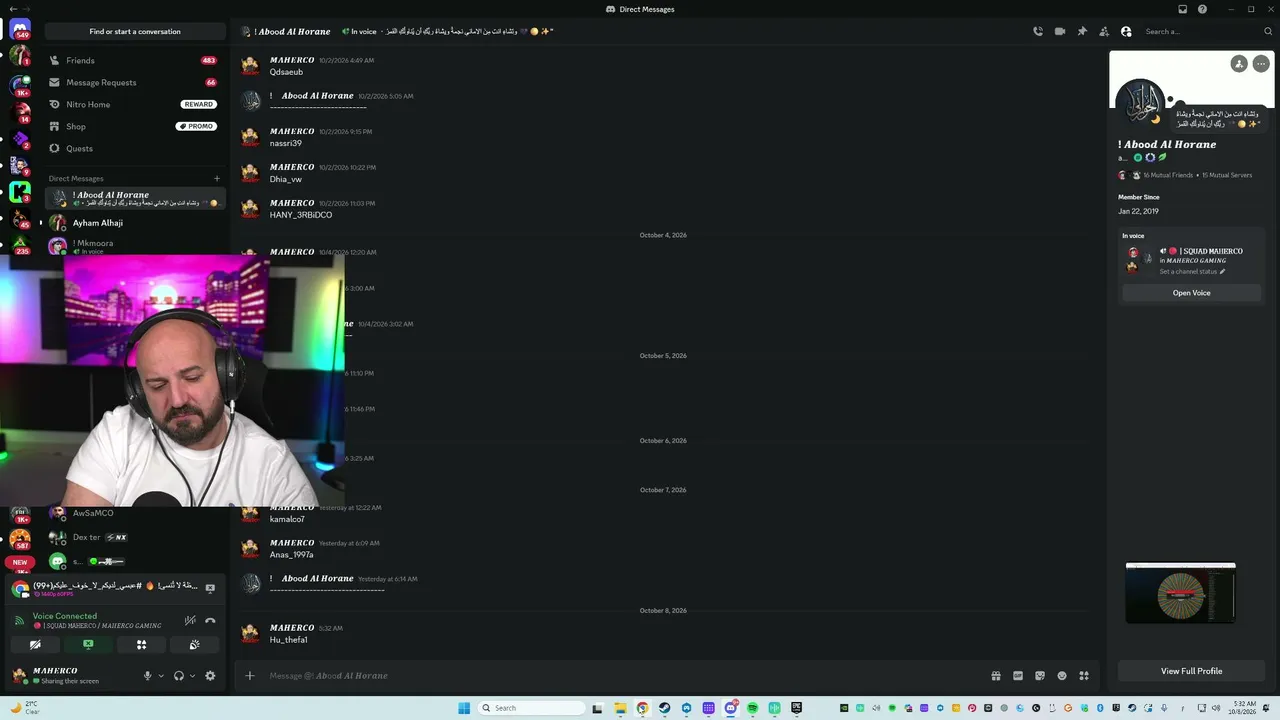Add friends to this DM
This screenshot has height=720, width=1280.
(x=1104, y=31)
